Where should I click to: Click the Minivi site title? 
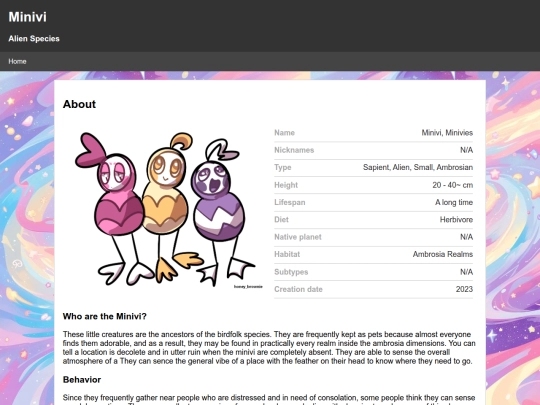coord(28,17)
